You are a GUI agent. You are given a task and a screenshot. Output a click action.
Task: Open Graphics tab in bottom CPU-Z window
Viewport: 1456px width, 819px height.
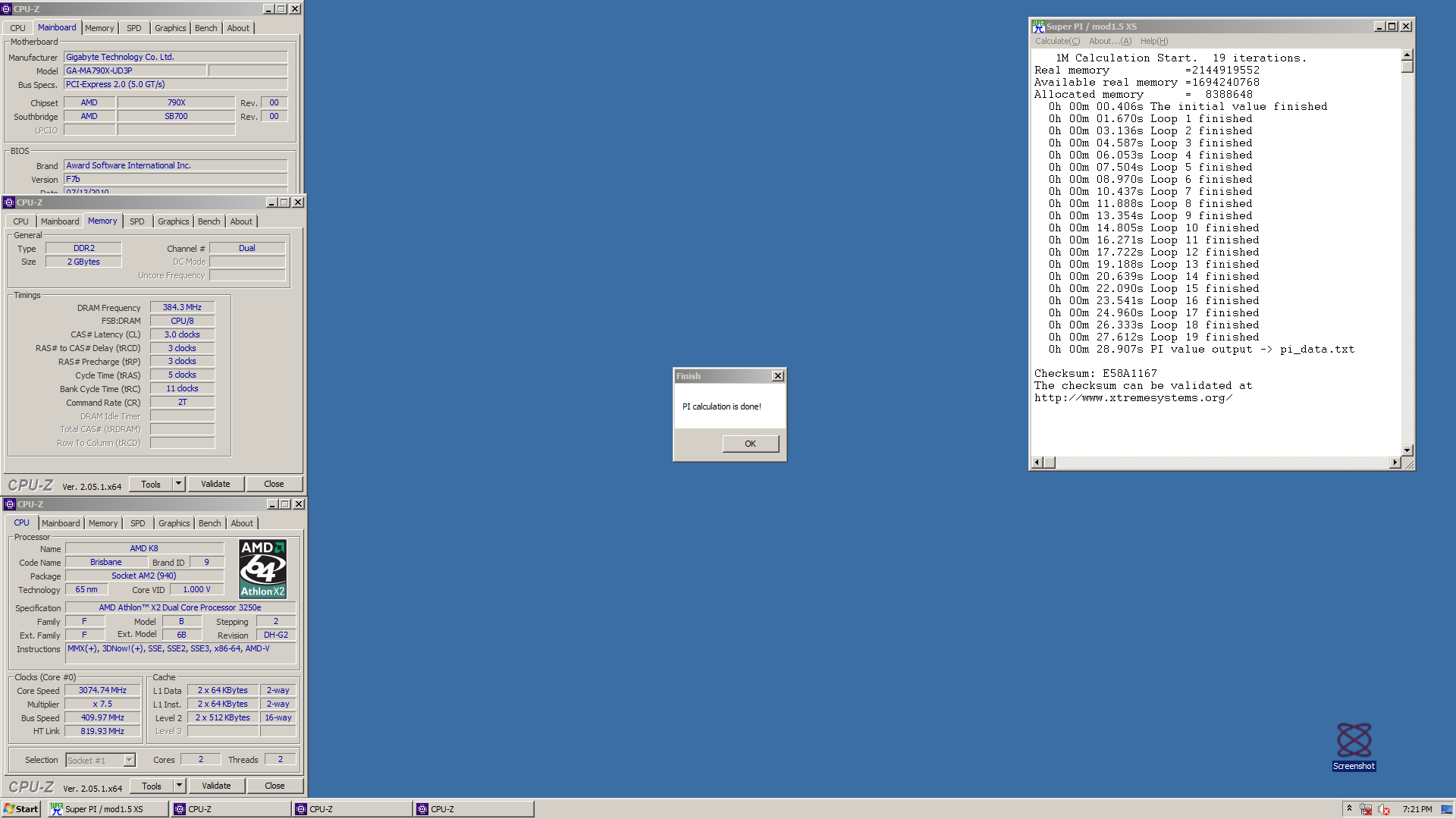pyautogui.click(x=174, y=523)
